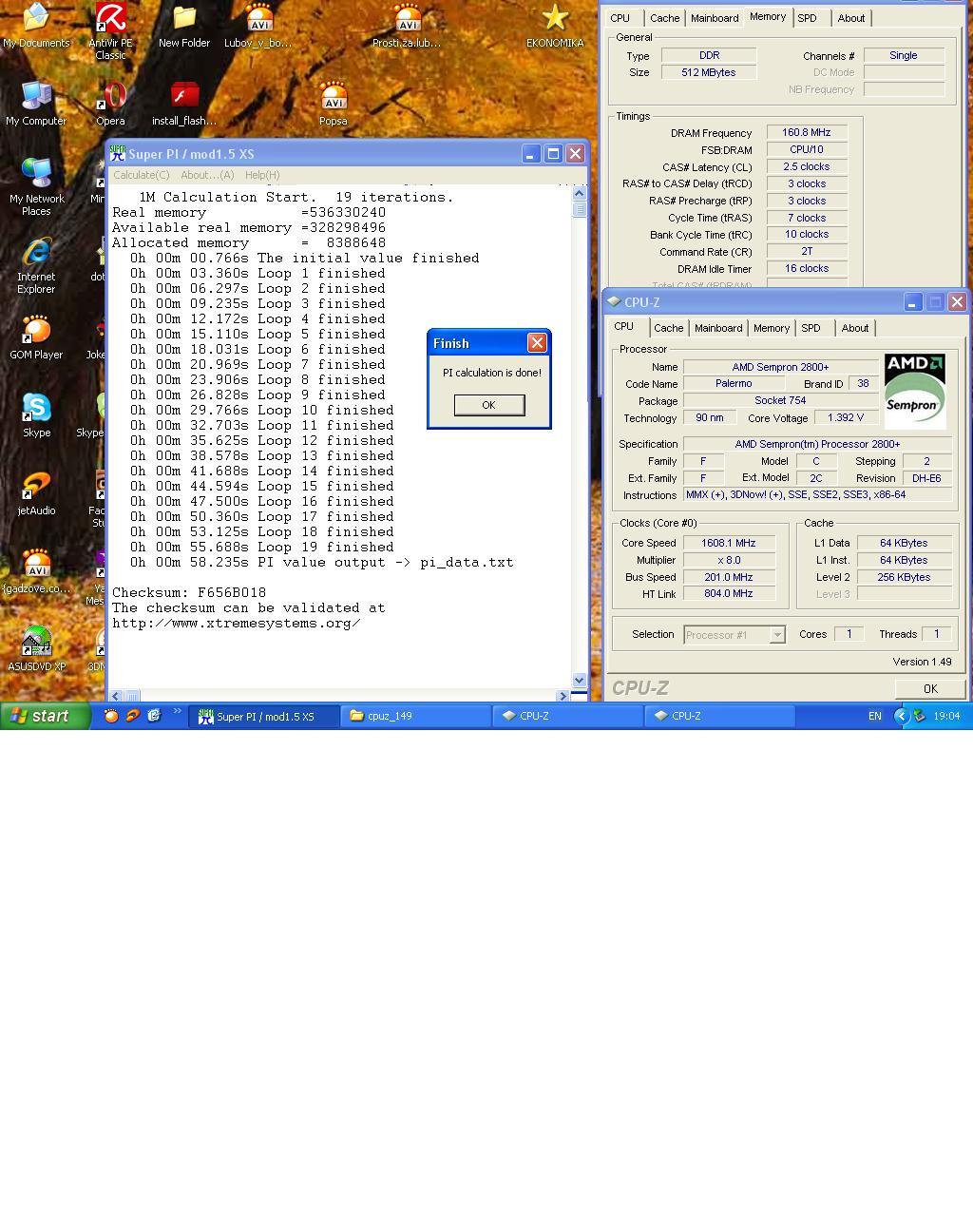Click Super PI vertical scrollbar up arrow
This screenshot has height=1232, width=973.
(580, 193)
